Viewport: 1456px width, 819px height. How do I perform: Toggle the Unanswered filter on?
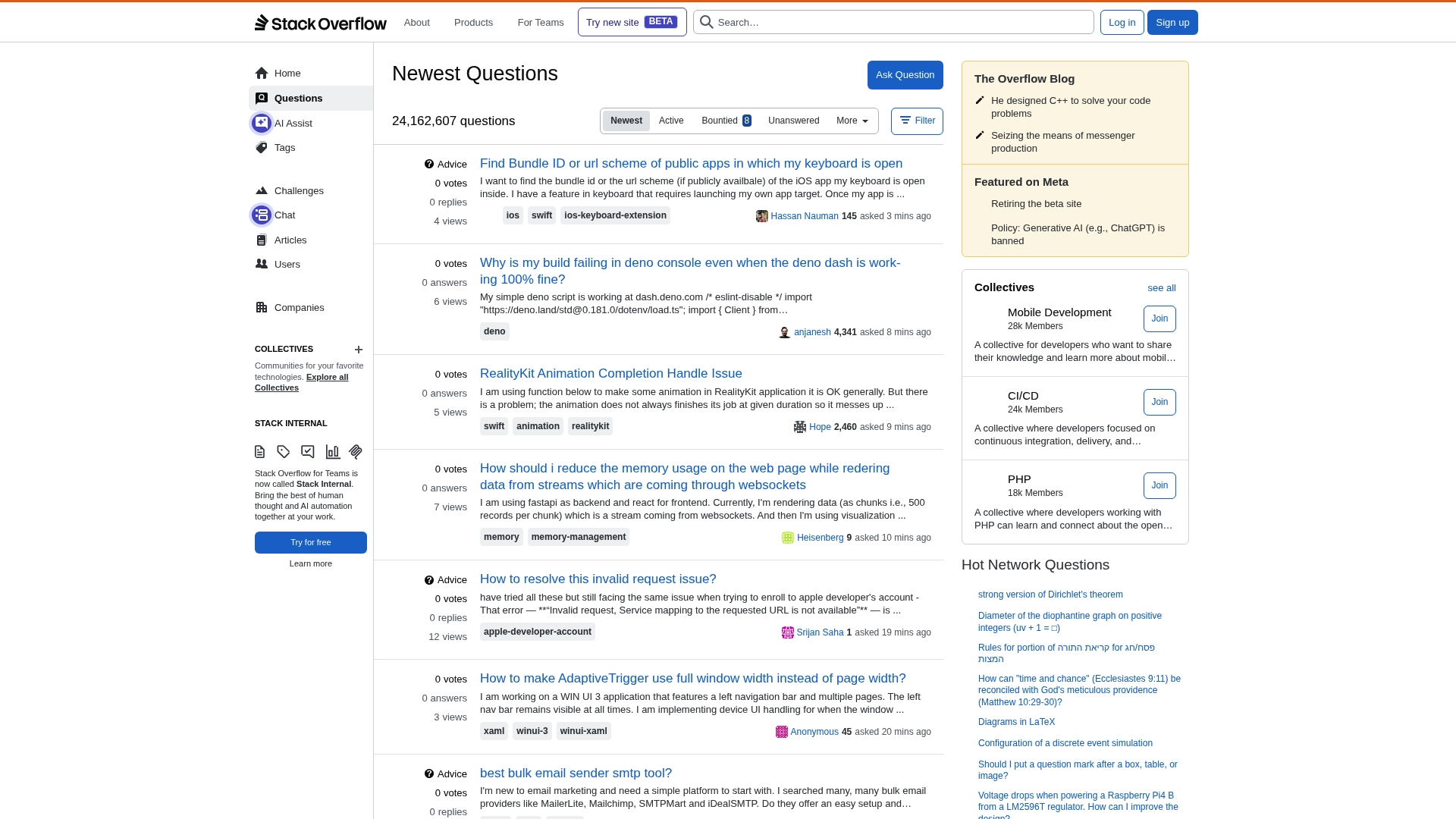[794, 121]
